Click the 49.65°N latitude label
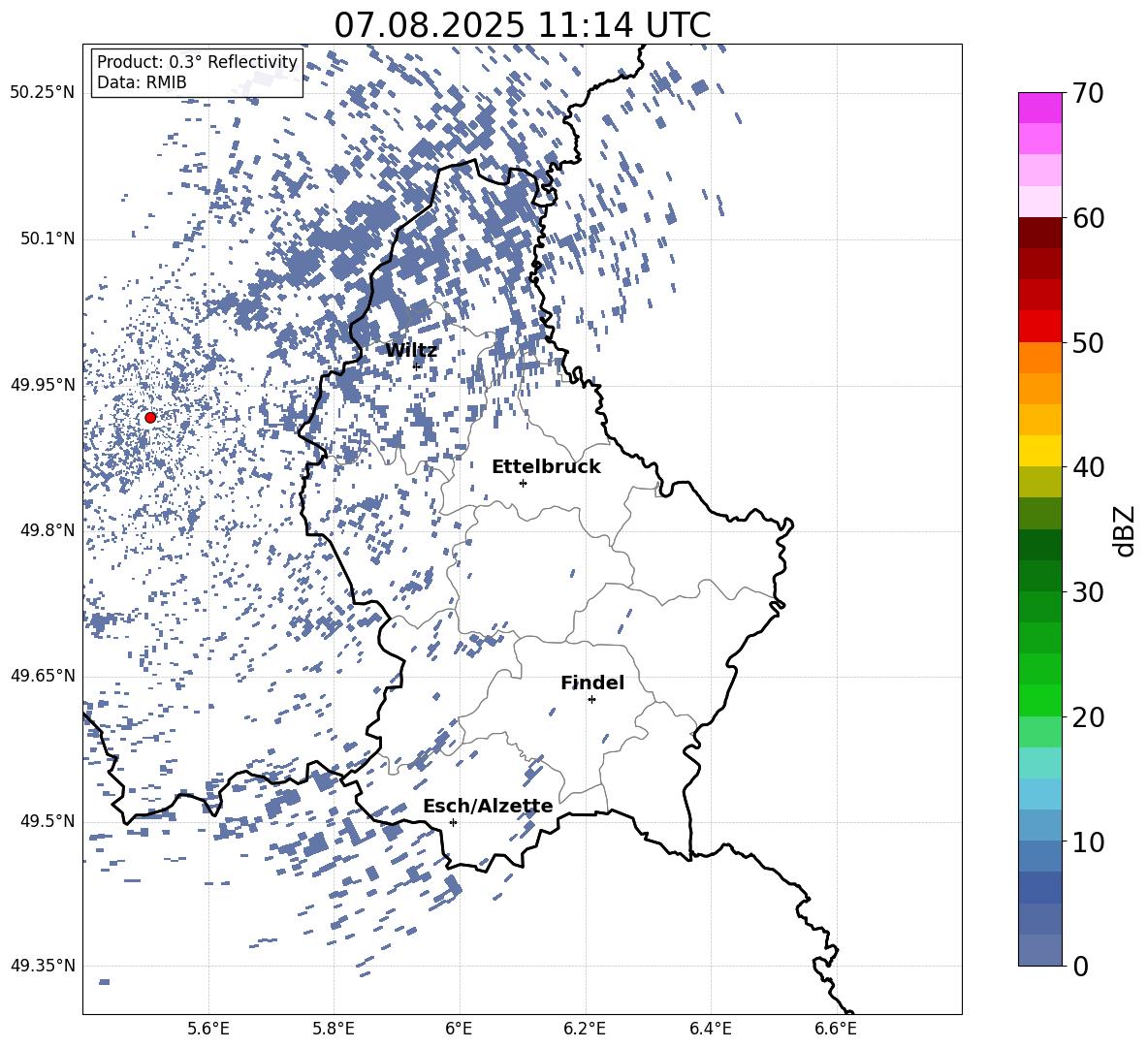Viewport: 1148px width, 1048px height. (x=43, y=676)
